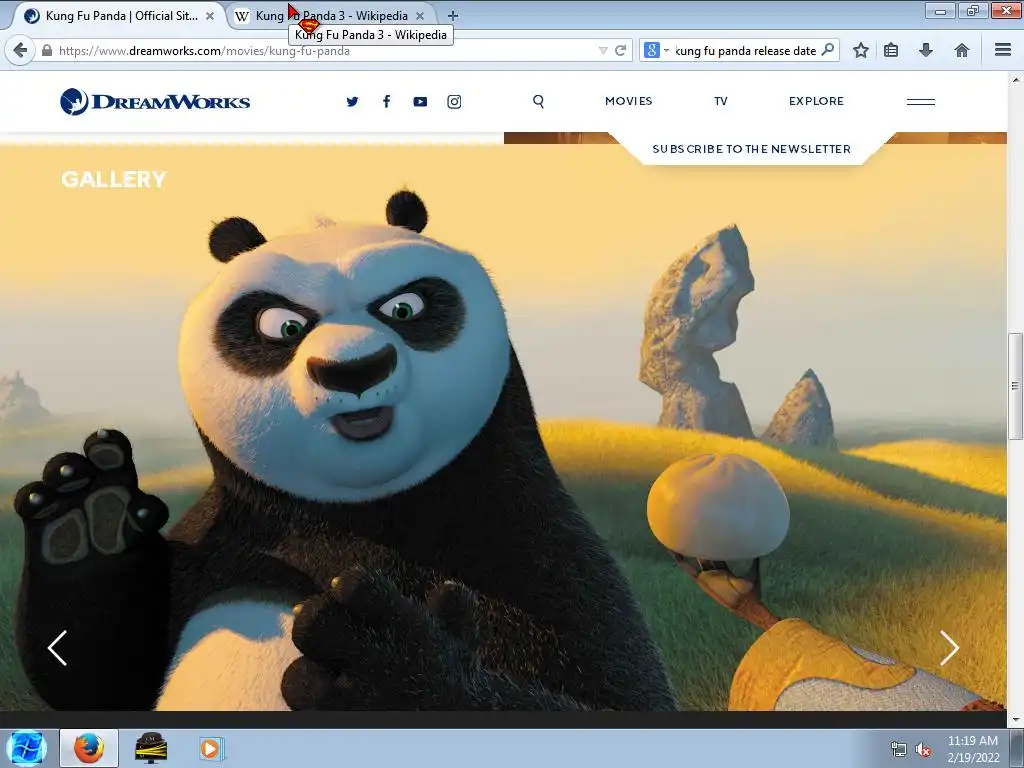The height and width of the screenshot is (768, 1024).
Task: Reload the page with refresh icon
Action: 620,50
